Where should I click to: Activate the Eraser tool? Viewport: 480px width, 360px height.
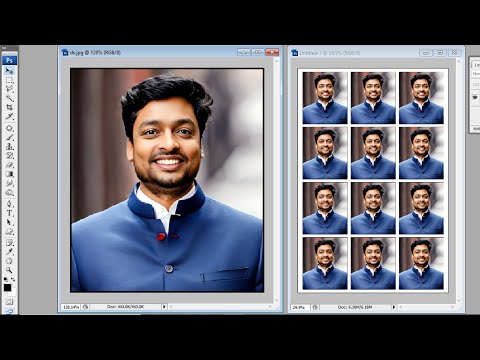[x=9, y=165]
